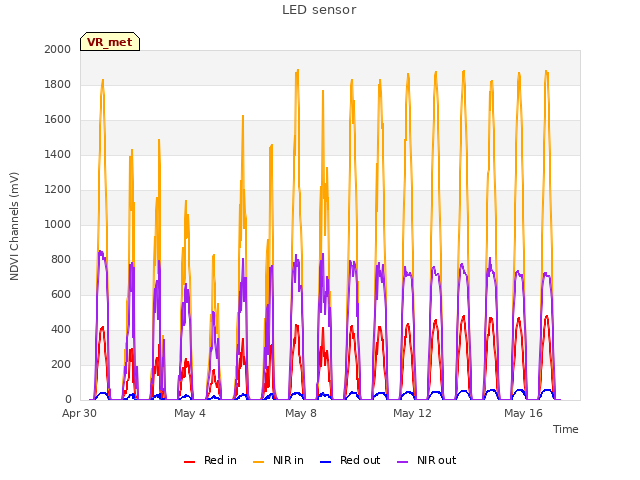Toggle the Red out legend entry

pos(350,460)
